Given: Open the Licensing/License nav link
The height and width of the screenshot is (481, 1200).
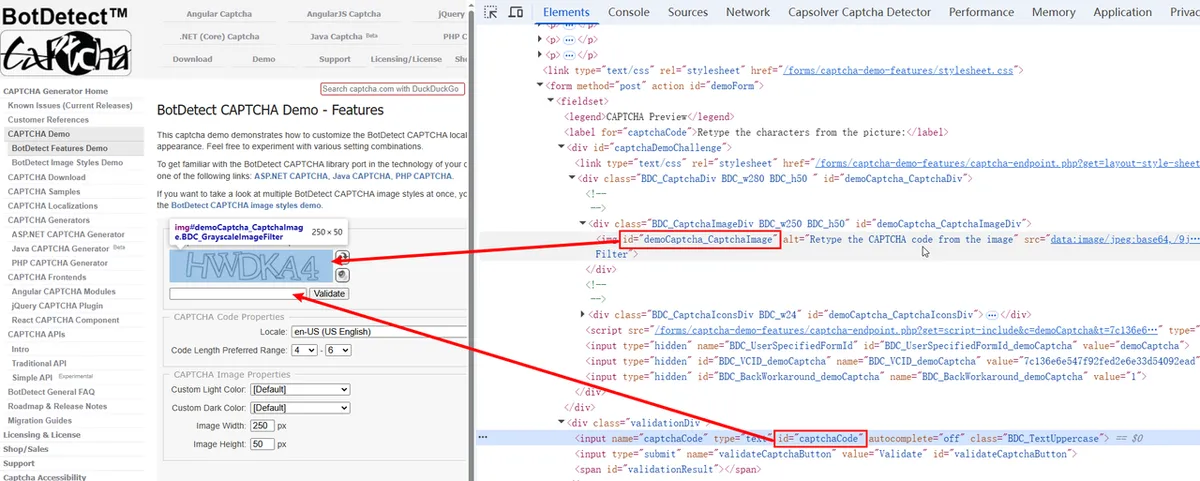Looking at the screenshot, I should [406, 59].
